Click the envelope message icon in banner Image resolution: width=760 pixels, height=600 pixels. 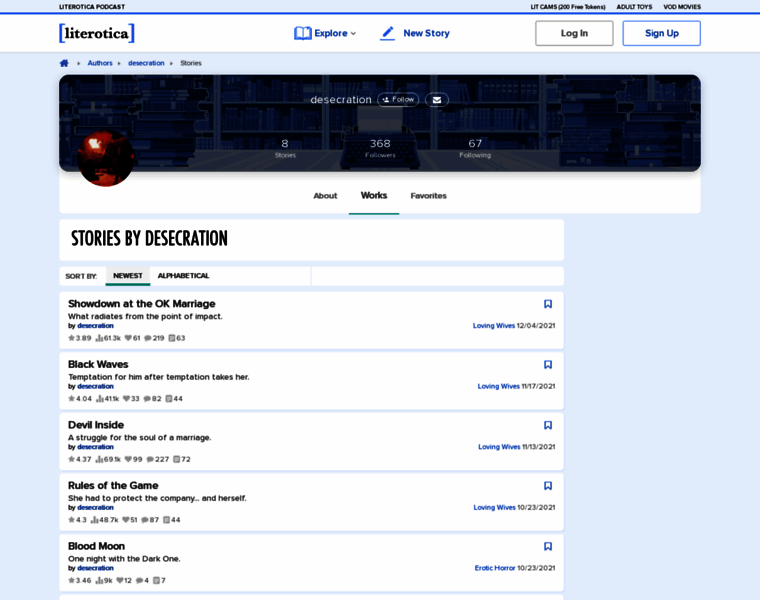pyautogui.click(x=437, y=100)
